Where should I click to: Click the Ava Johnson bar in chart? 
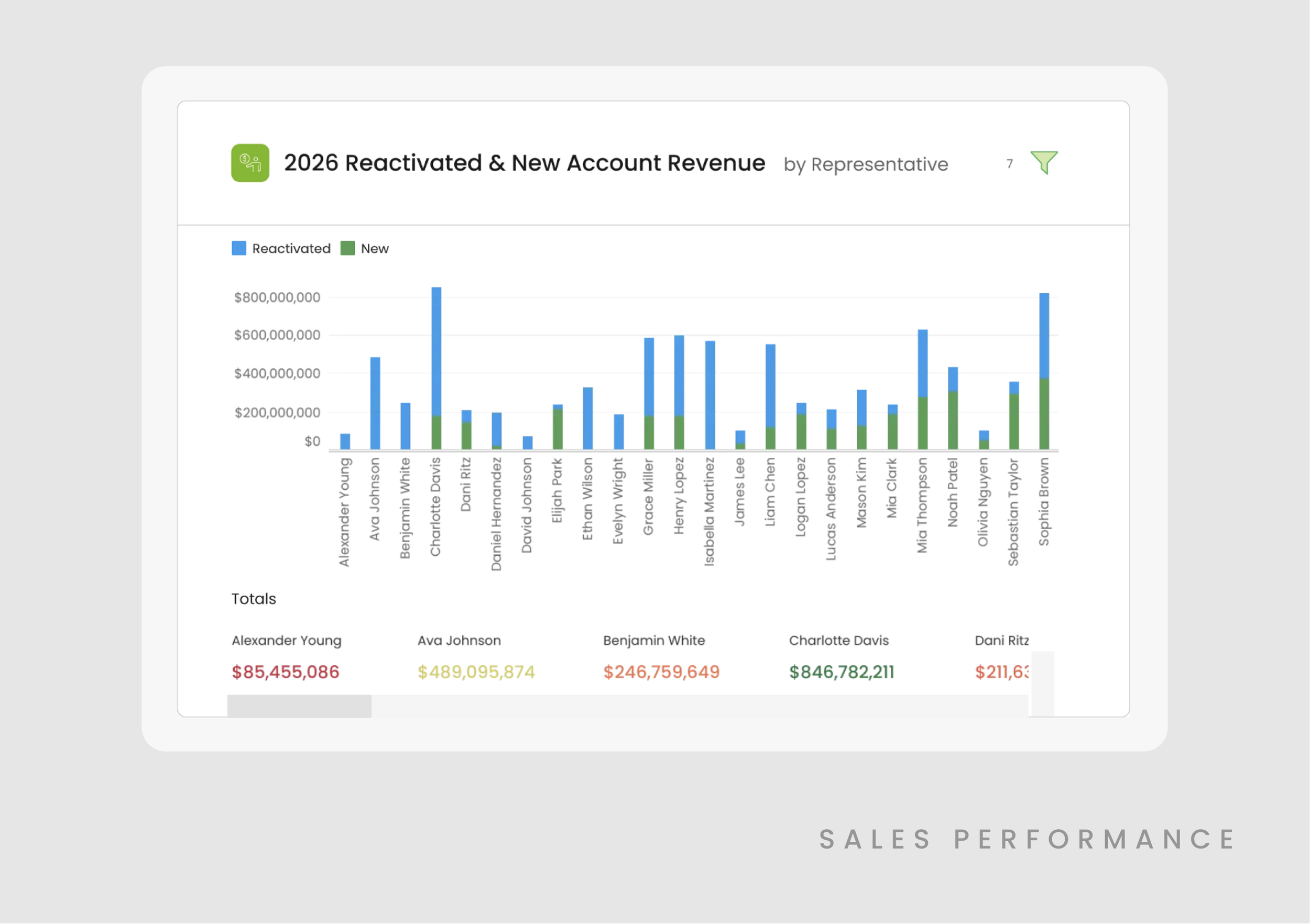375,403
